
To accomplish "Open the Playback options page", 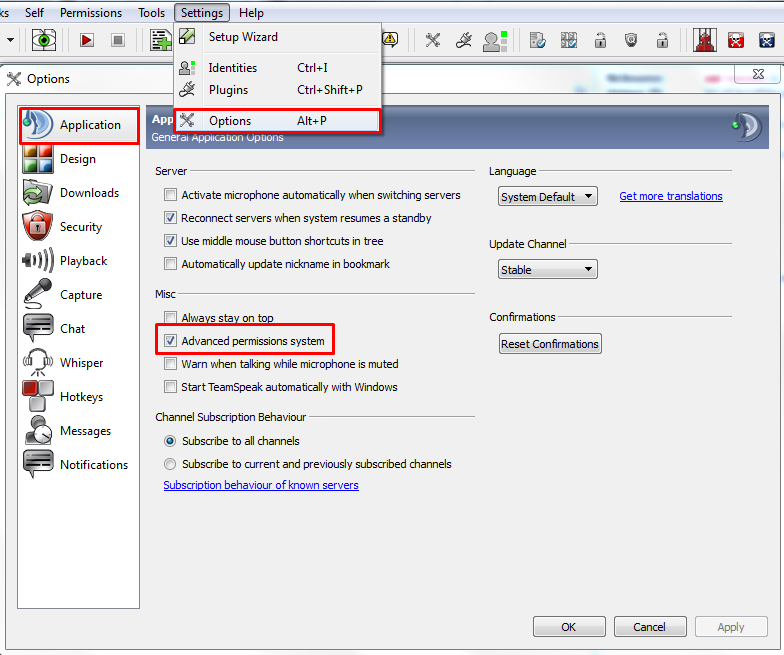I will (79, 261).
